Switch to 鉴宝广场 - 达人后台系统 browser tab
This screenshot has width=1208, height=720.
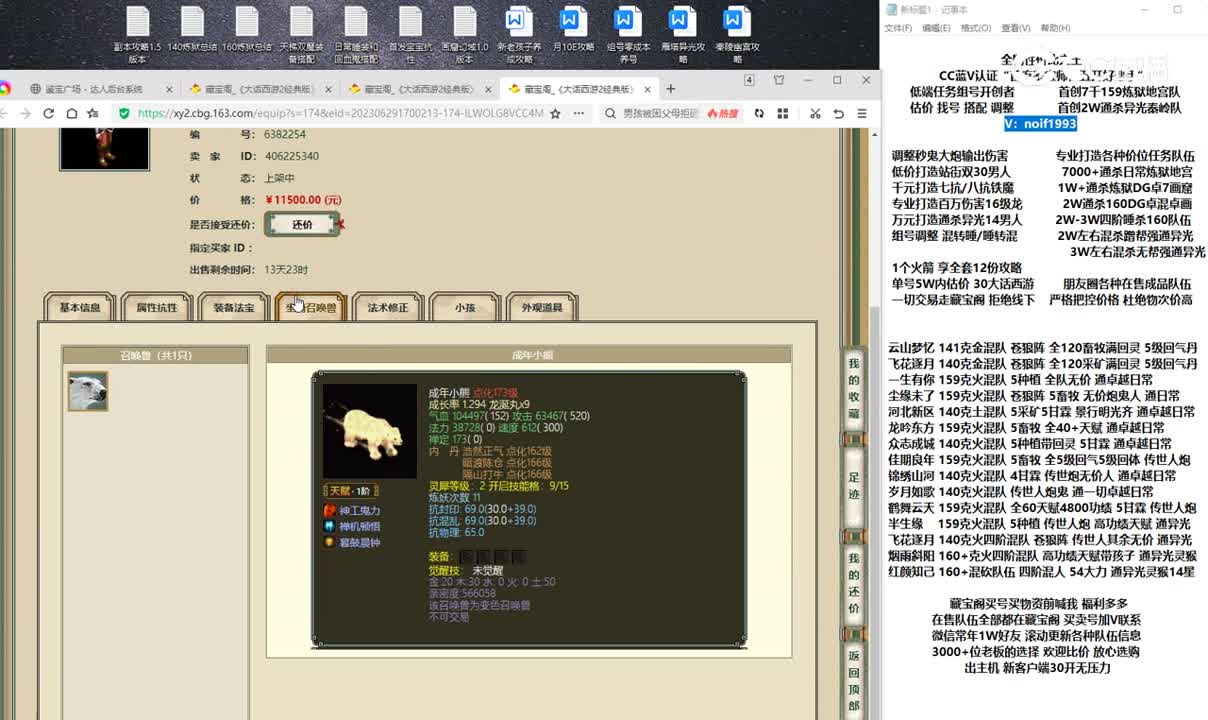[94, 89]
